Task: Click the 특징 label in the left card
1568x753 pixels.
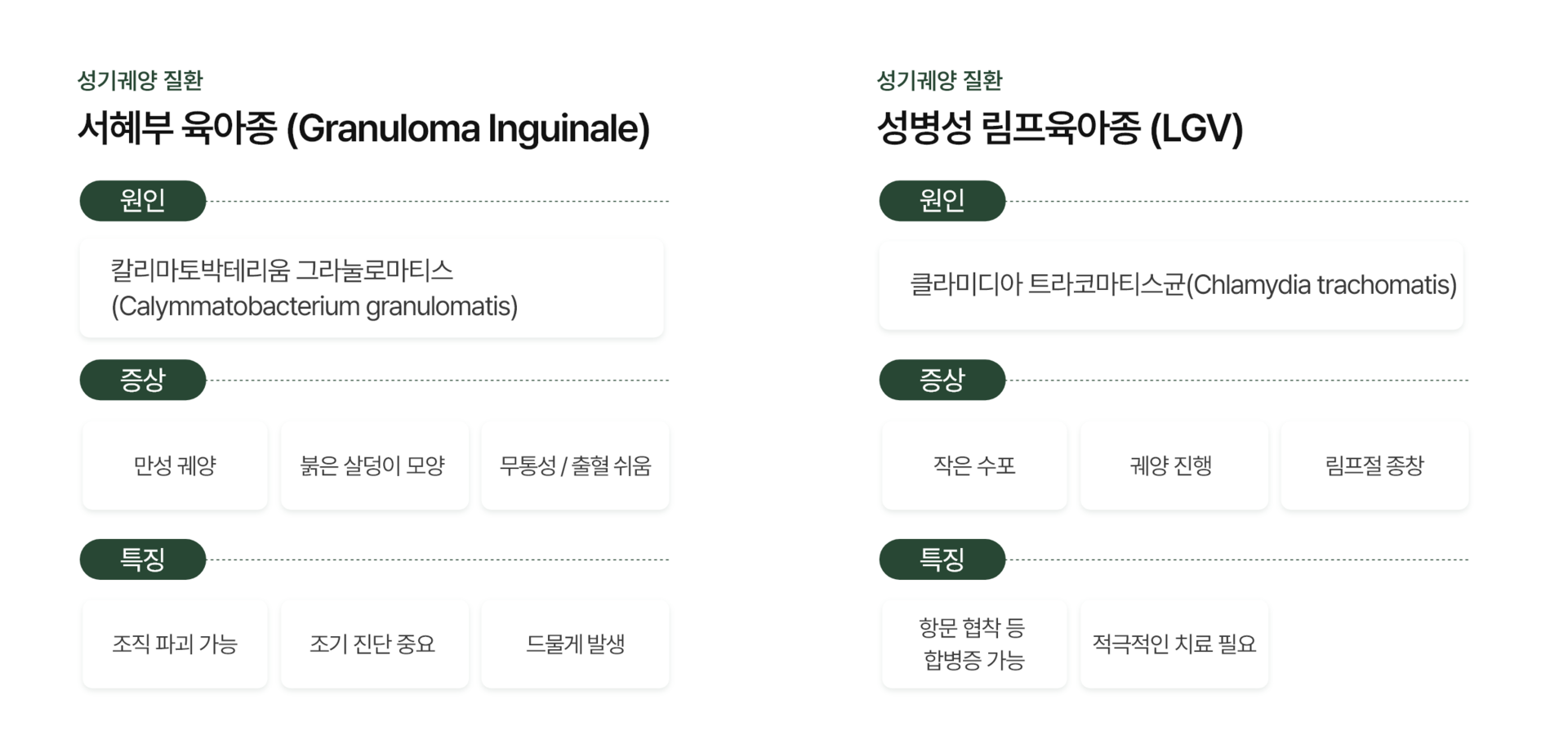Action: (143, 559)
